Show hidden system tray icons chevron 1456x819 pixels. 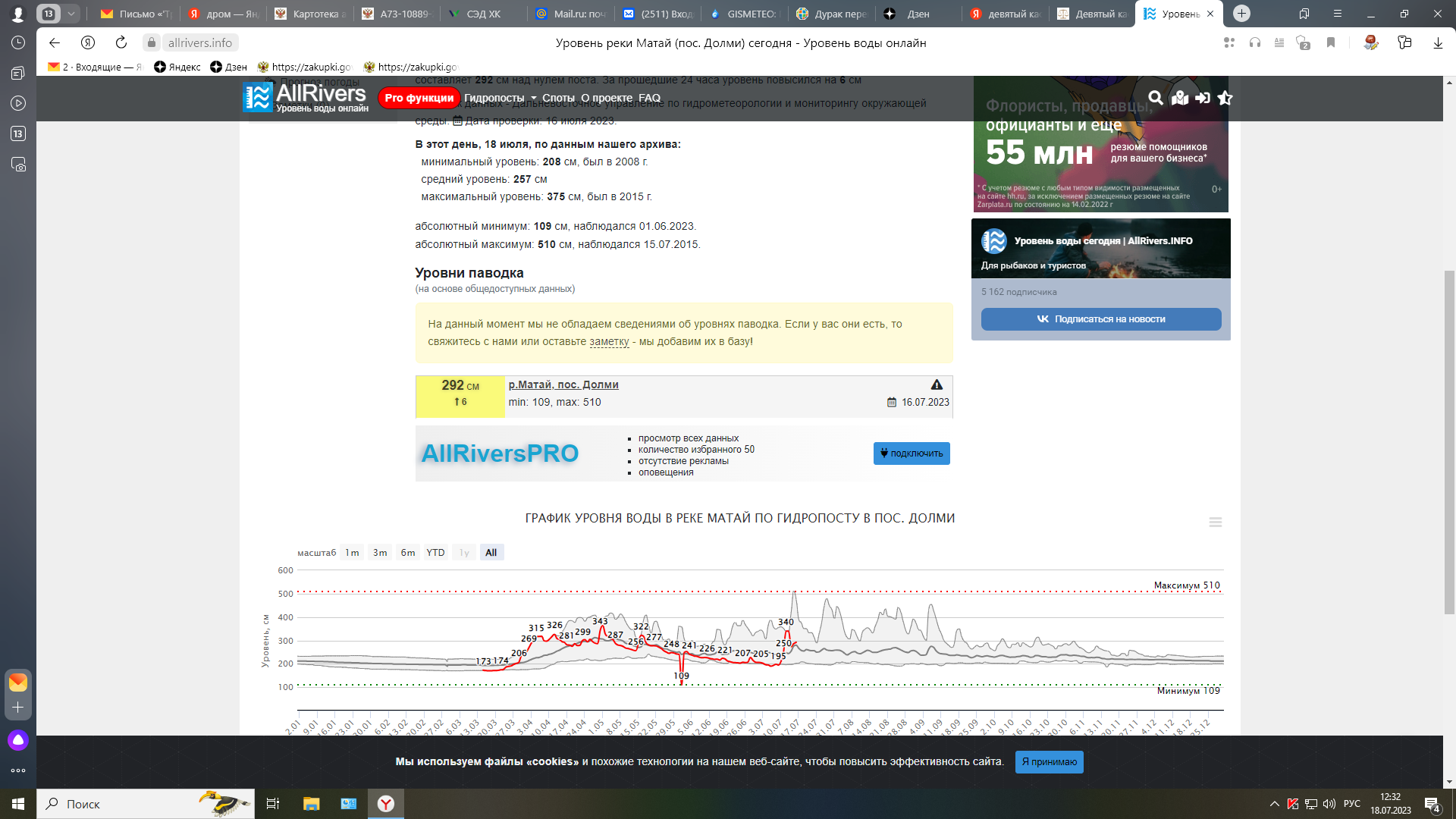(x=1274, y=804)
